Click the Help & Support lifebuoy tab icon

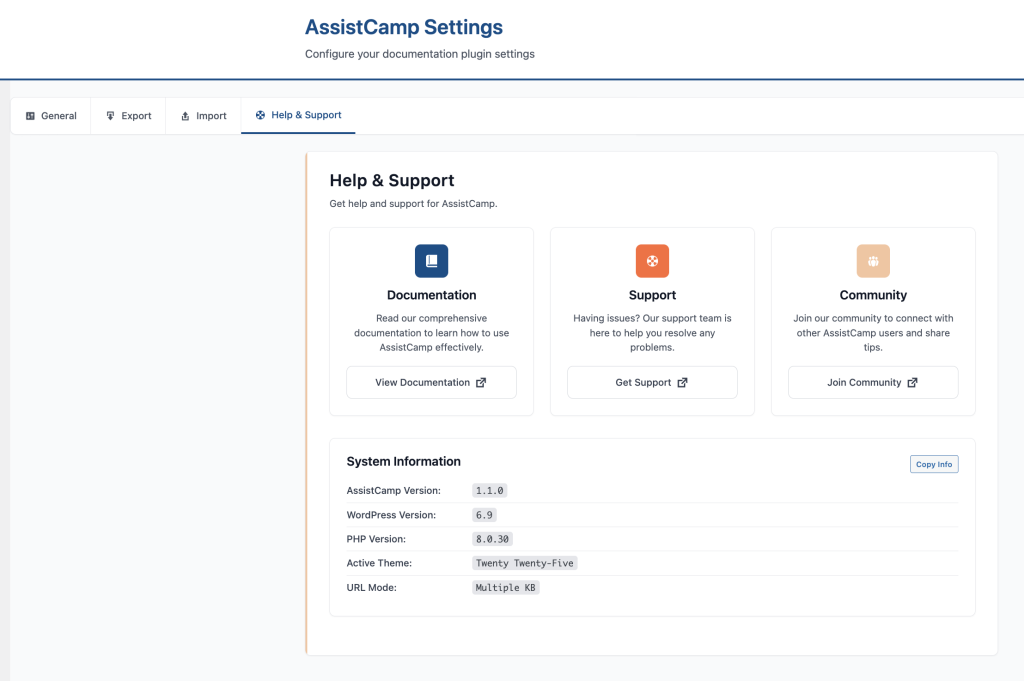261,115
